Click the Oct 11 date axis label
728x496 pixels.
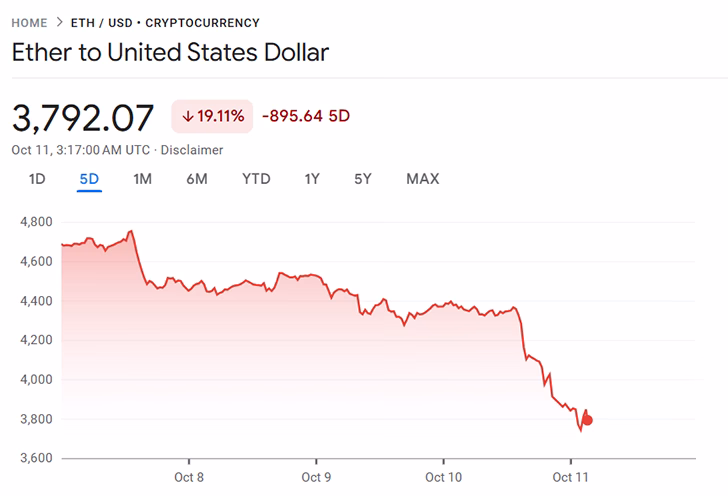(x=570, y=477)
